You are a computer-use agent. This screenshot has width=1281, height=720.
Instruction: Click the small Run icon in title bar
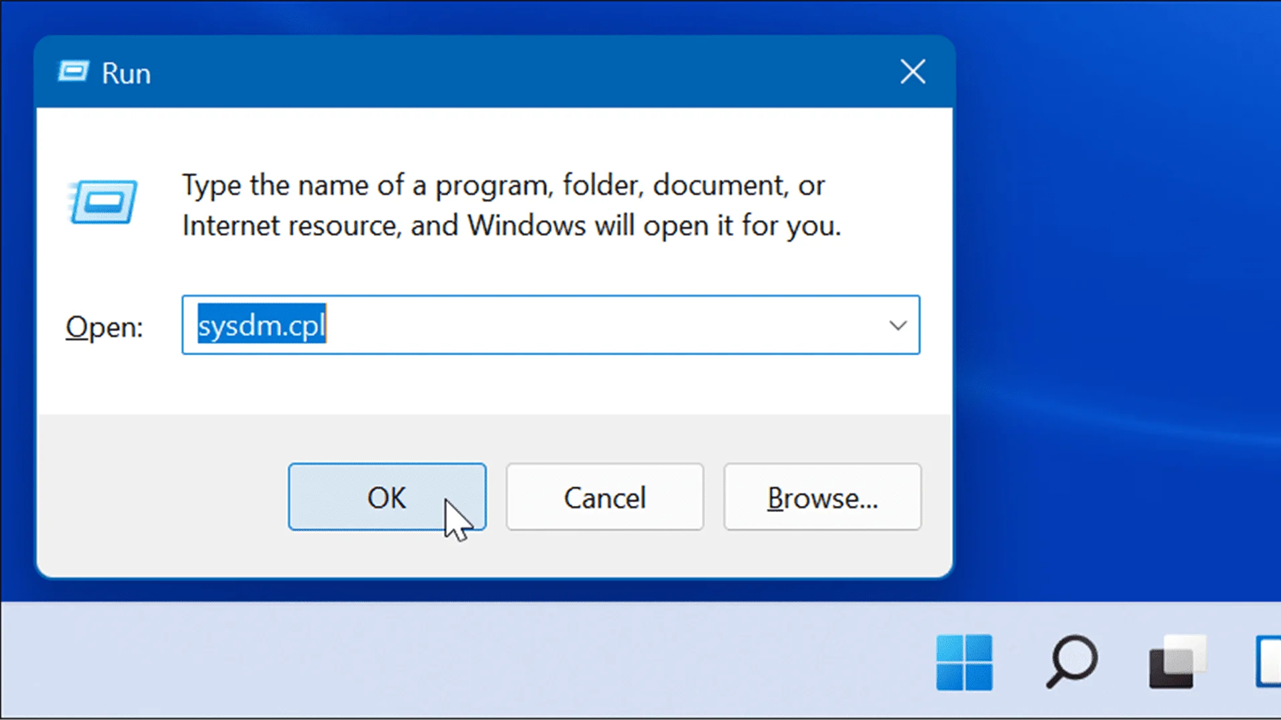pyautogui.click(x=73, y=72)
